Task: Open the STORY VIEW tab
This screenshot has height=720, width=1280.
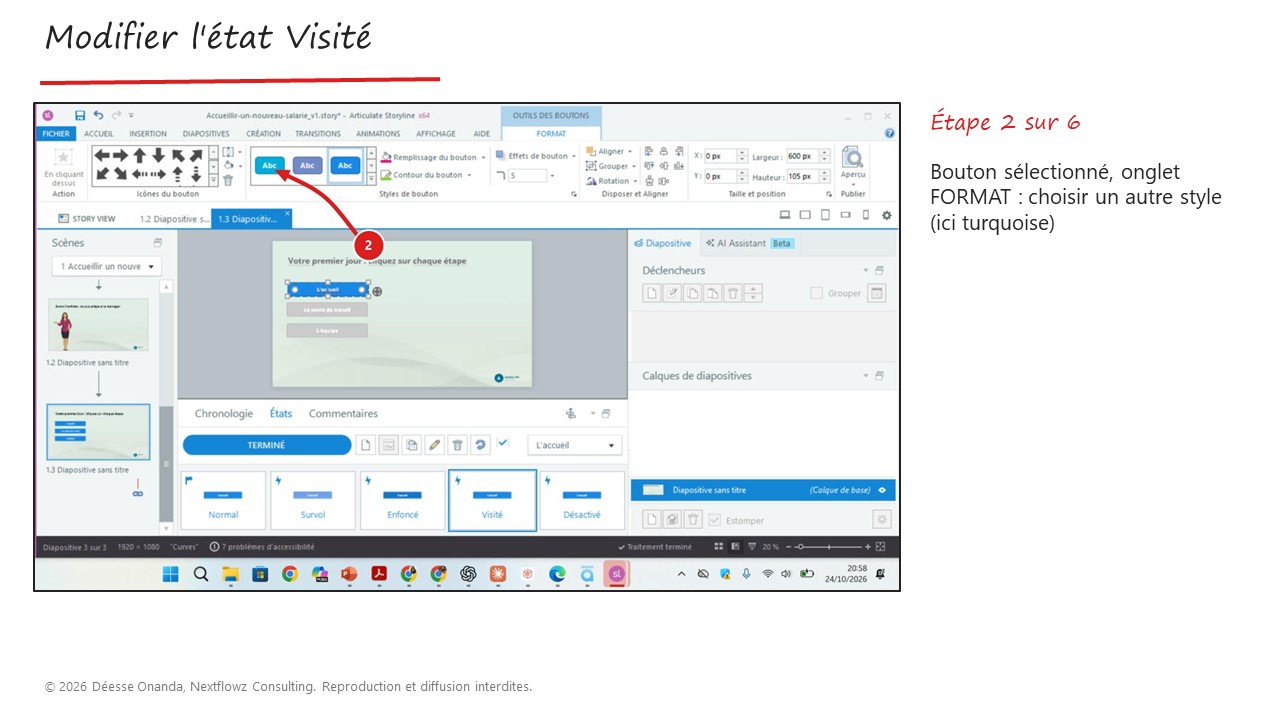Action: [x=87, y=218]
